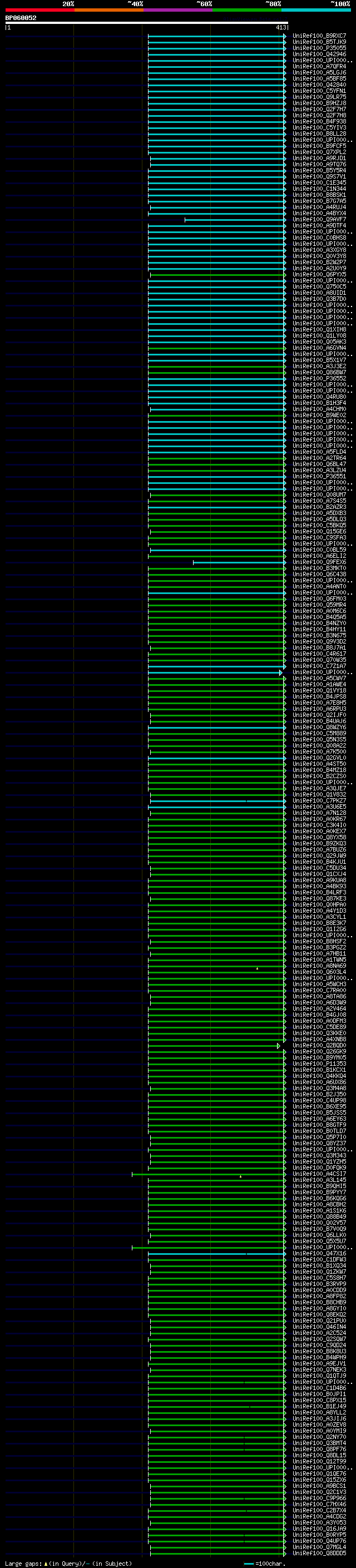Select hit label UniRef100_Q9AVF7

[319, 219]
